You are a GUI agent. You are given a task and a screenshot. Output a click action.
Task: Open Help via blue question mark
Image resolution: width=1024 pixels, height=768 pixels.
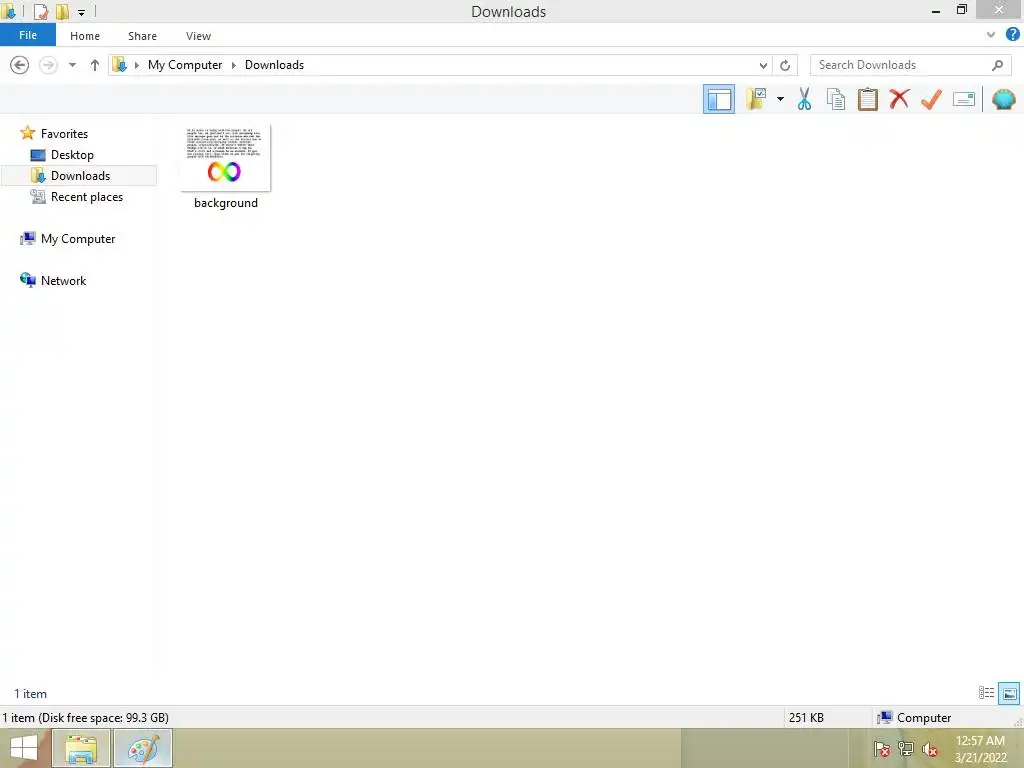click(1013, 35)
